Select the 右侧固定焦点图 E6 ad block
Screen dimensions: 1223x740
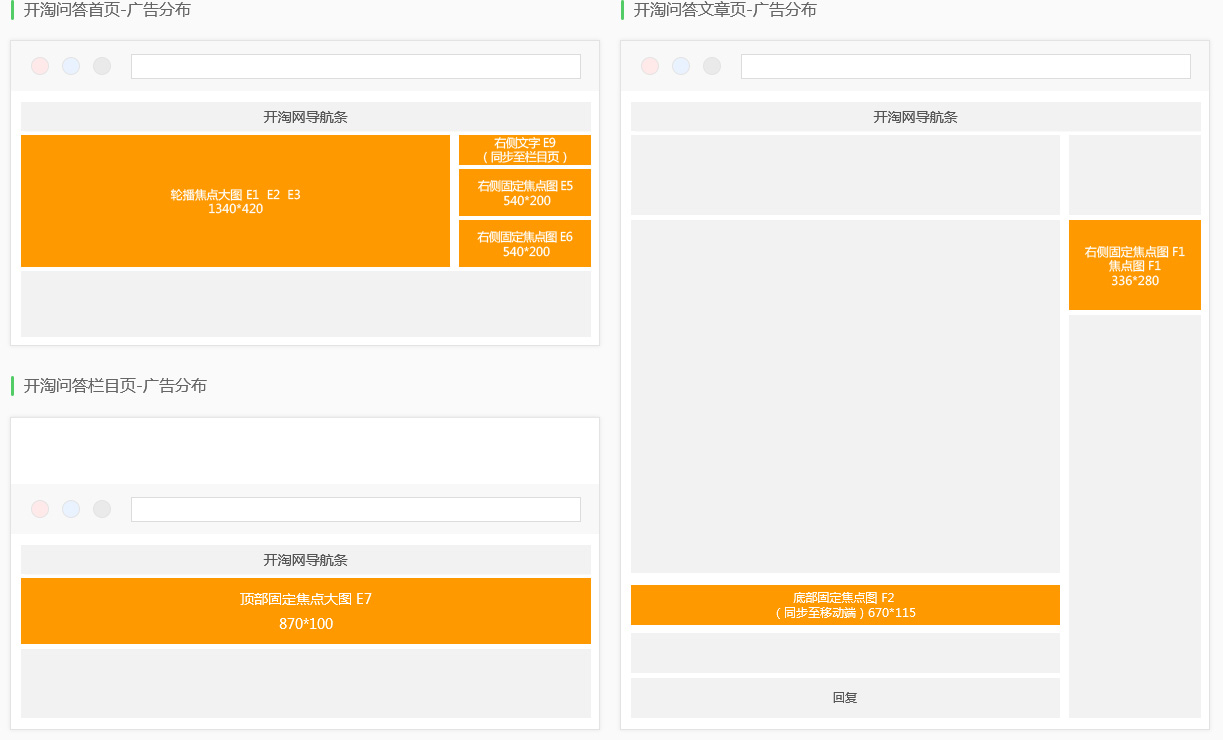point(524,244)
